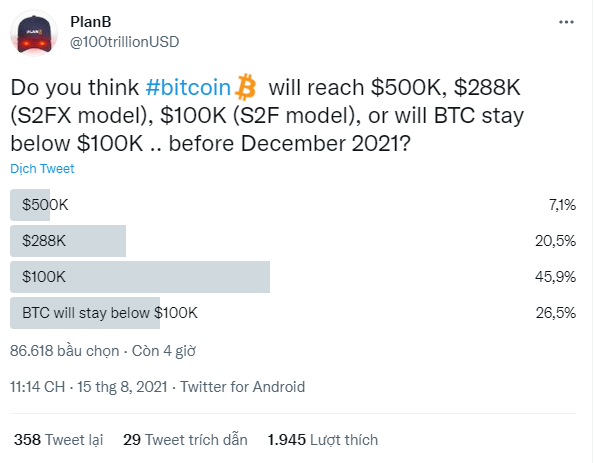
Task: Click the orange Bitcoin symbol emoji
Action: 245,87
